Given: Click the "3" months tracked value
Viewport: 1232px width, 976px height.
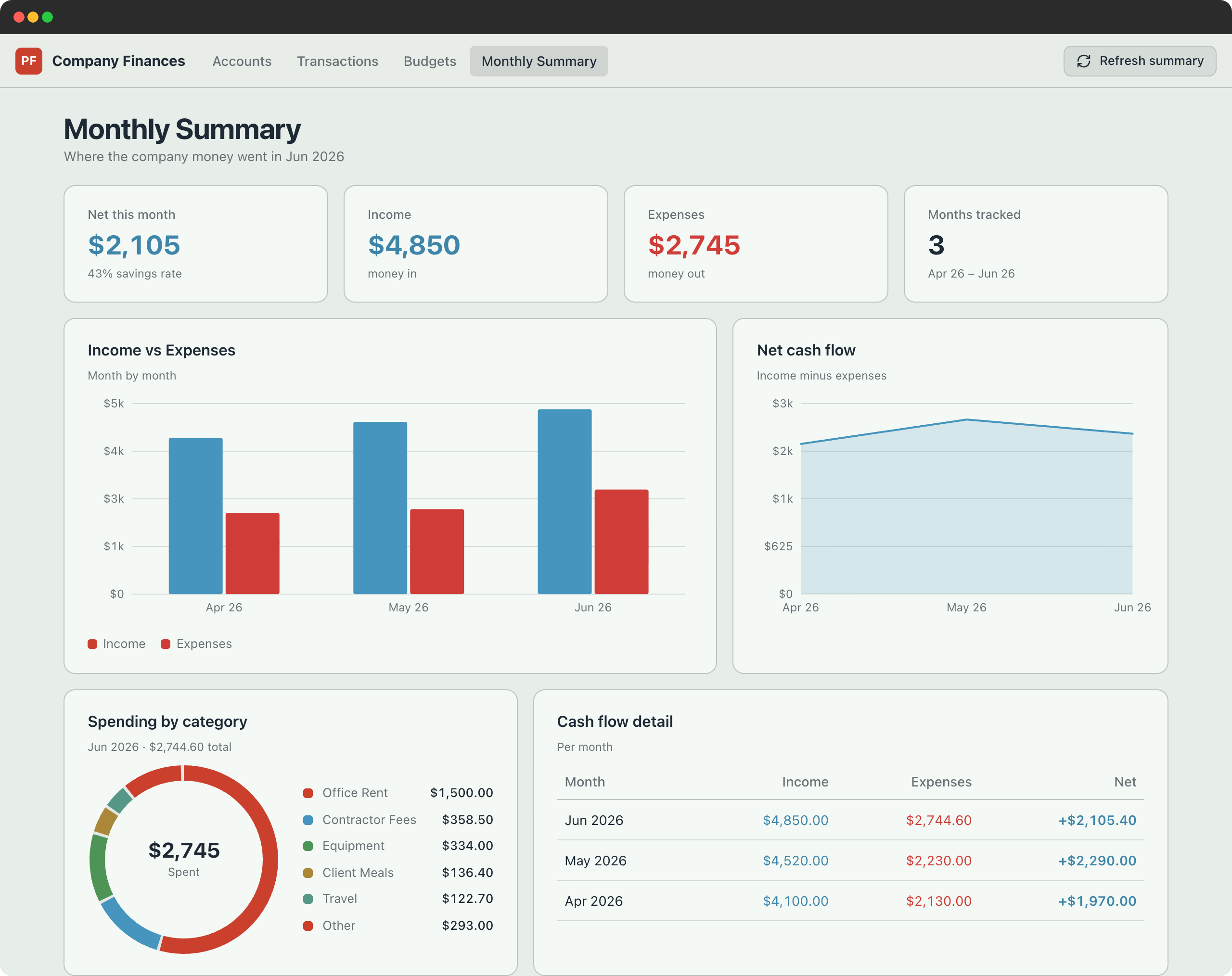Looking at the screenshot, I should click(x=936, y=246).
